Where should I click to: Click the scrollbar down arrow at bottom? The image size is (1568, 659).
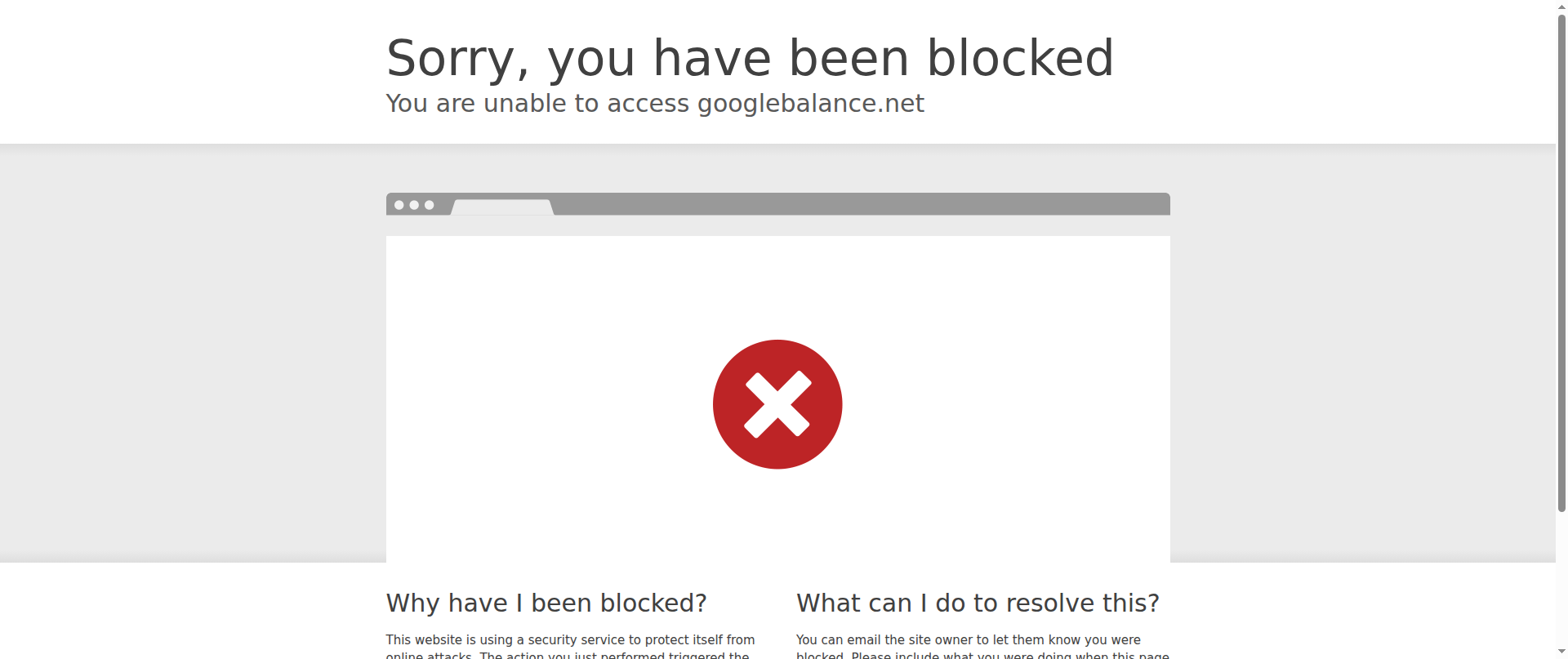[x=1561, y=652]
